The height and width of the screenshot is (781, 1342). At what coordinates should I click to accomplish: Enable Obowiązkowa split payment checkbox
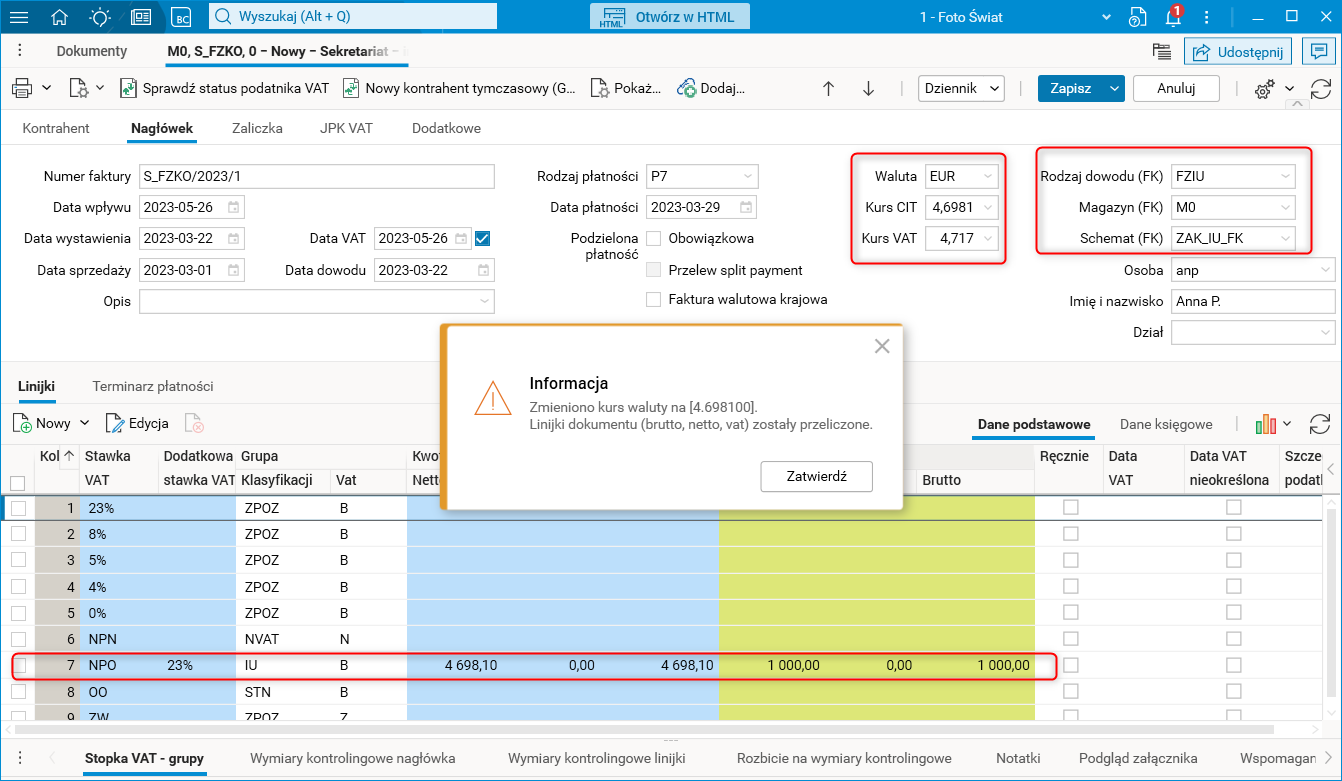tap(654, 238)
